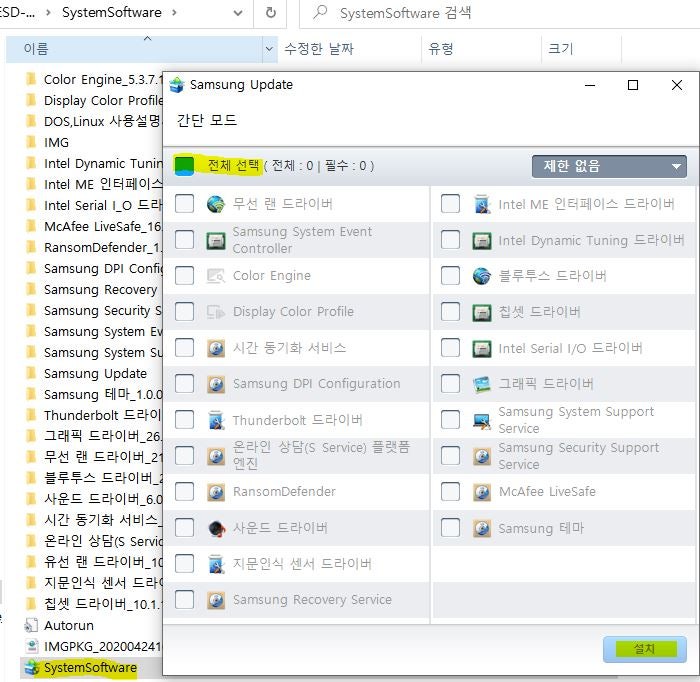
Task: Open the 이름 column filter dropdown arrow
Action: pyautogui.click(x=269, y=49)
